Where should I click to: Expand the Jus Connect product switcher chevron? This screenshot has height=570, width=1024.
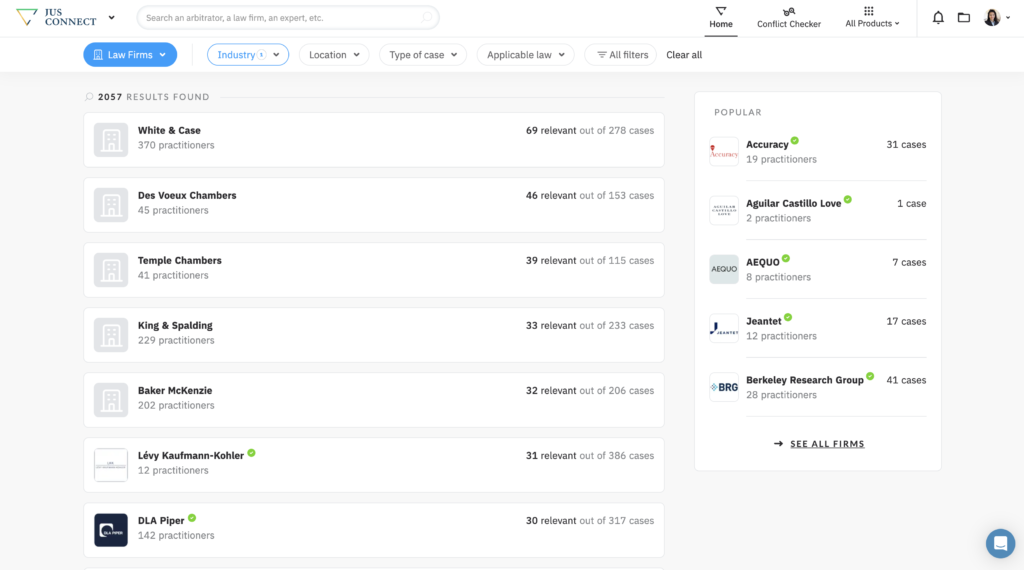coord(112,18)
